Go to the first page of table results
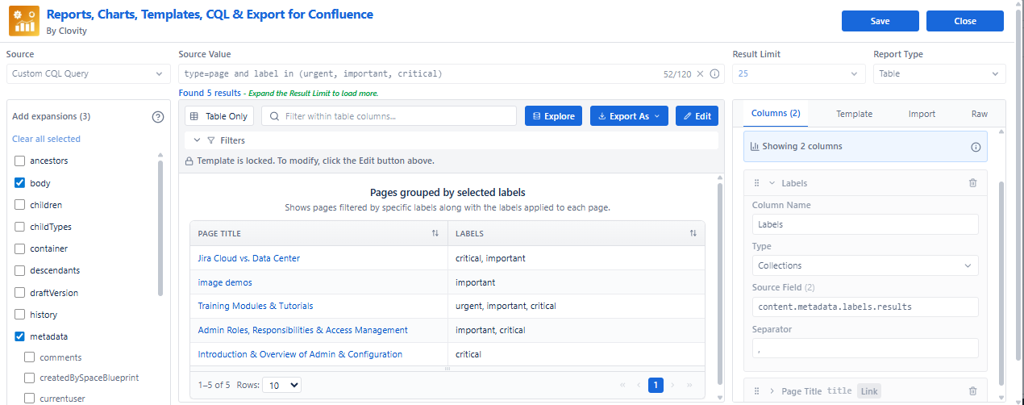This screenshot has height=405, width=1024. (622, 385)
